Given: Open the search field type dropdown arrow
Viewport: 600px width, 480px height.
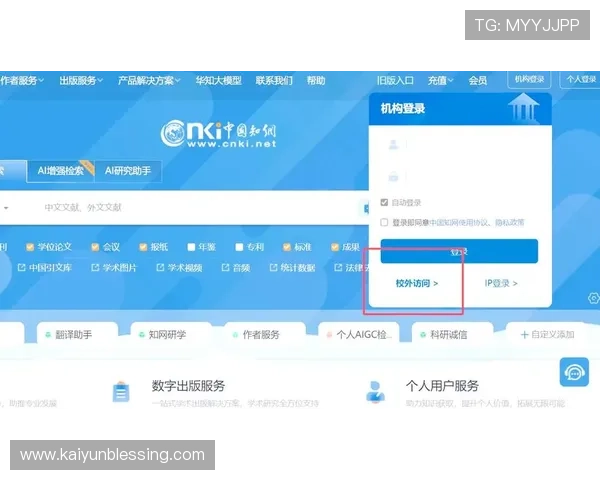Looking at the screenshot, I should pyautogui.click(x=6, y=208).
